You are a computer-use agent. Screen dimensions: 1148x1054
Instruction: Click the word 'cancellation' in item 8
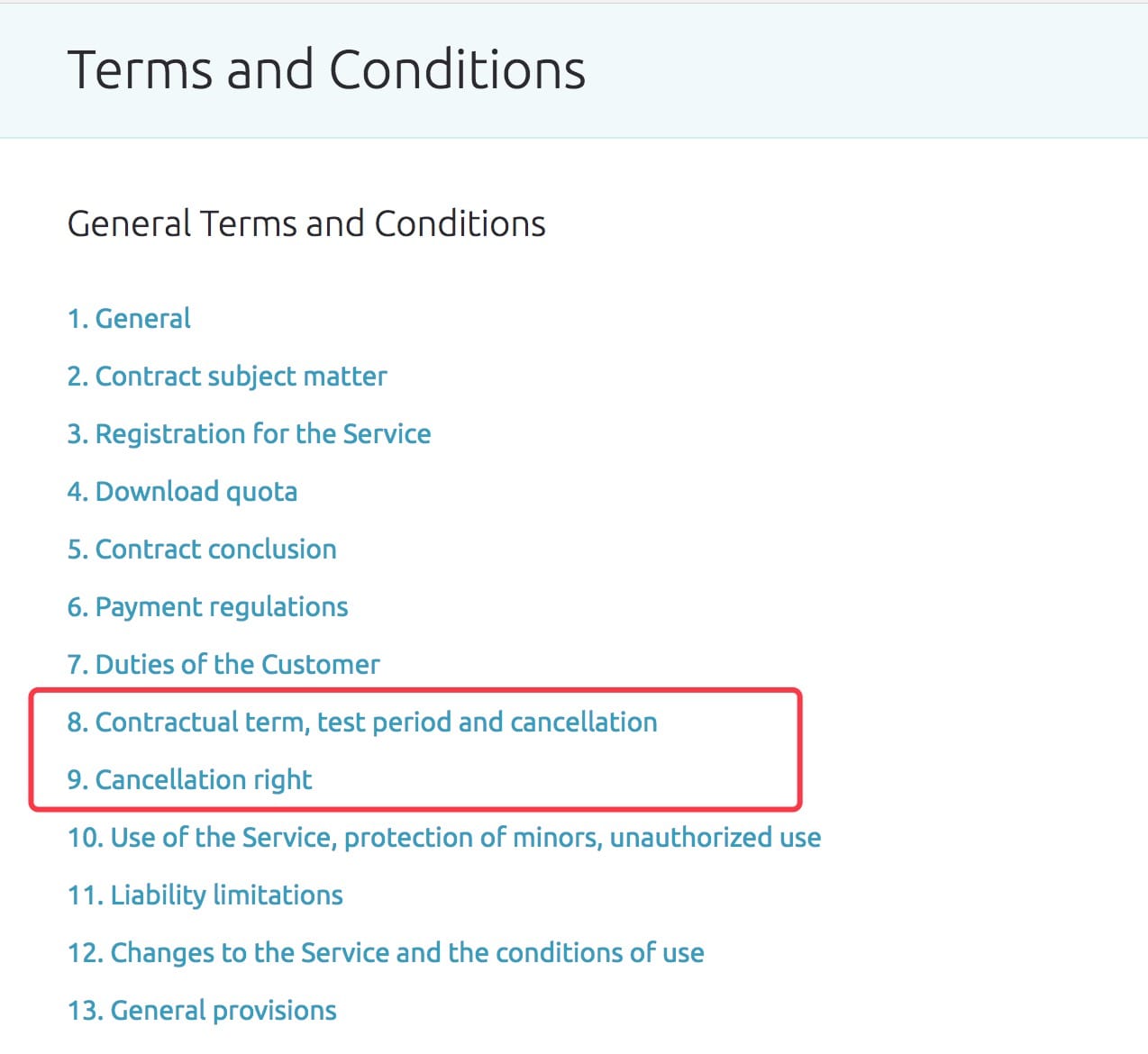coord(583,722)
